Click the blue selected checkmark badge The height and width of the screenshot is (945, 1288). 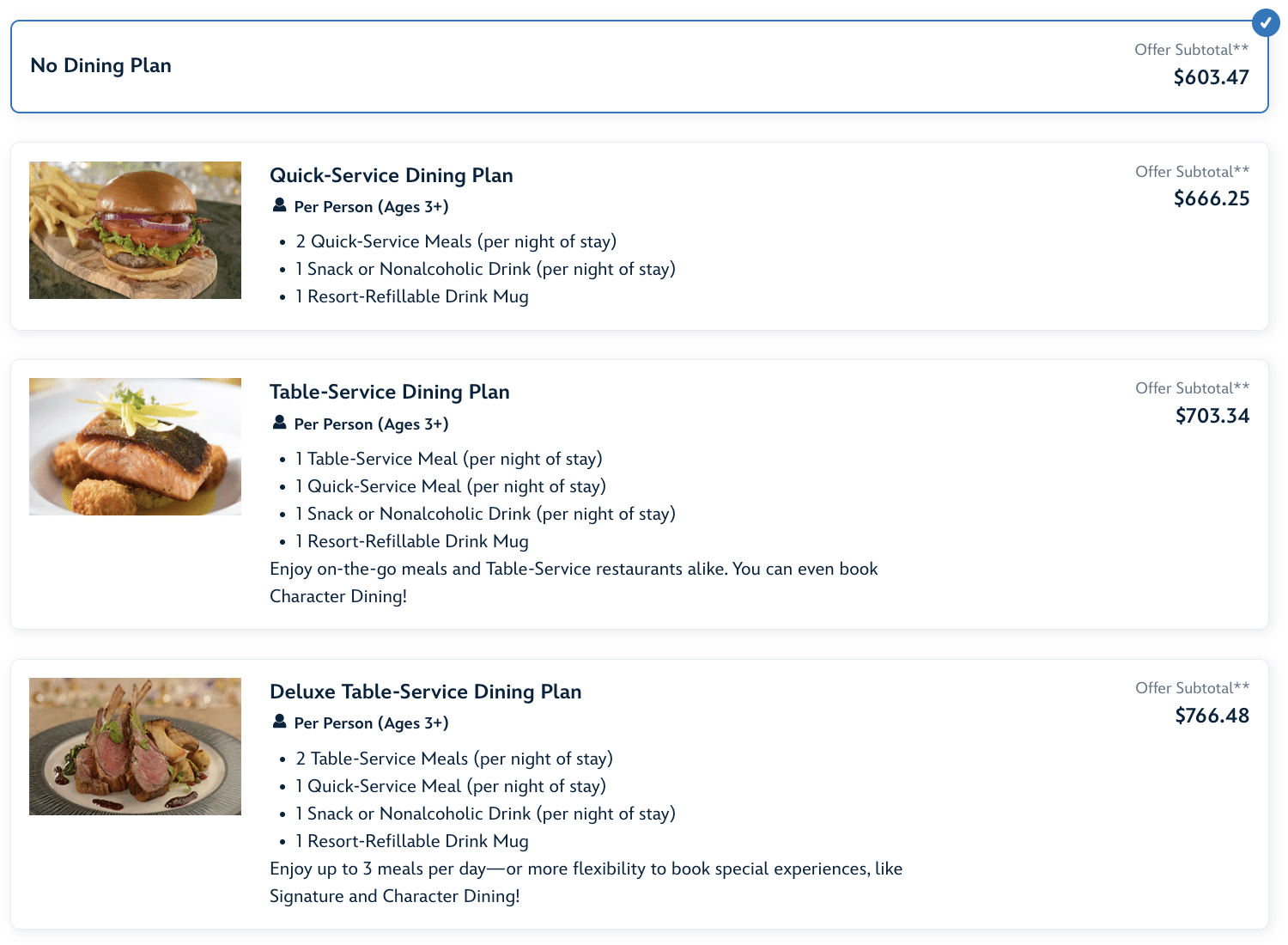1265,22
